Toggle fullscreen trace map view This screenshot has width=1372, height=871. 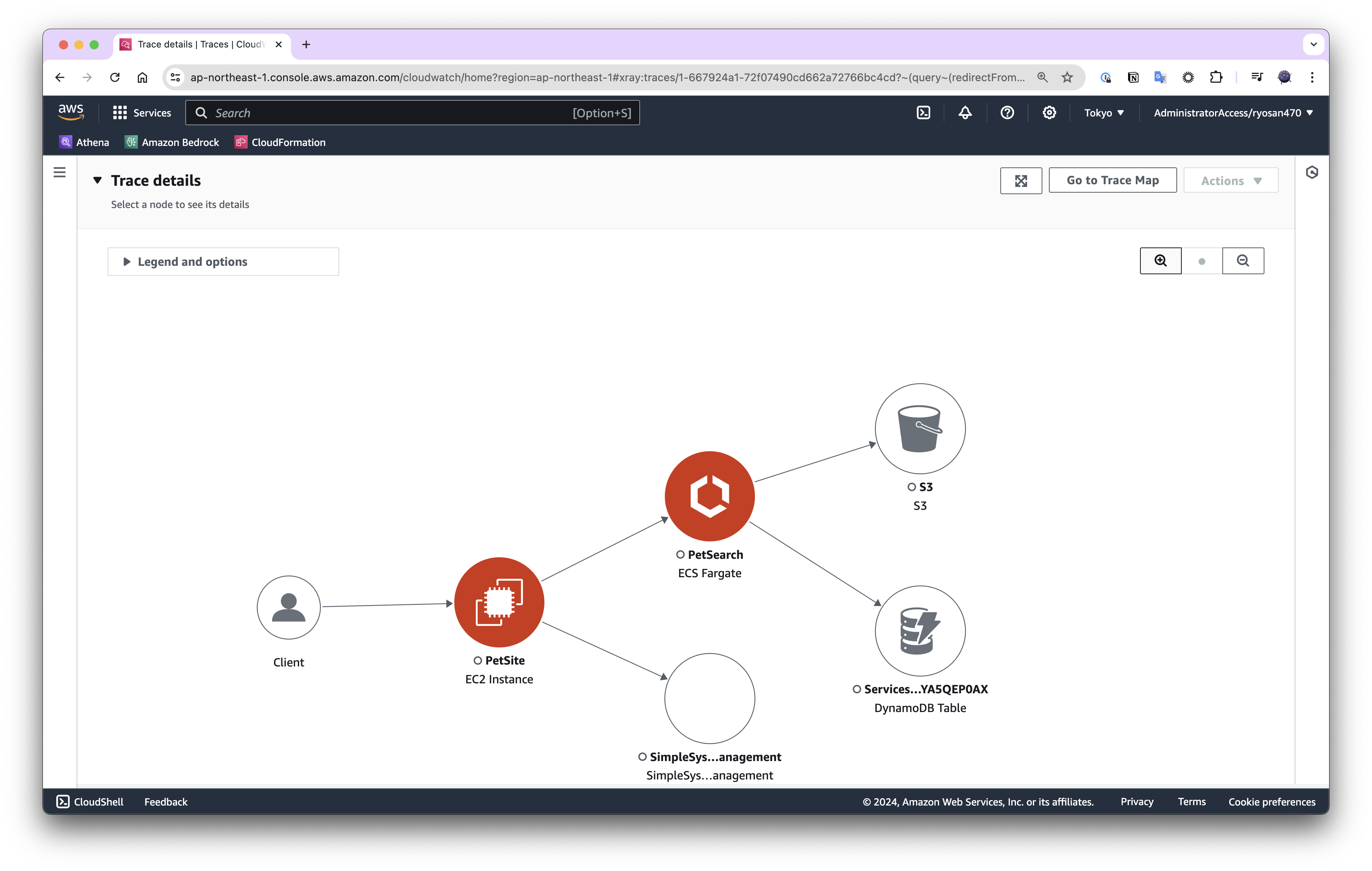coord(1021,181)
